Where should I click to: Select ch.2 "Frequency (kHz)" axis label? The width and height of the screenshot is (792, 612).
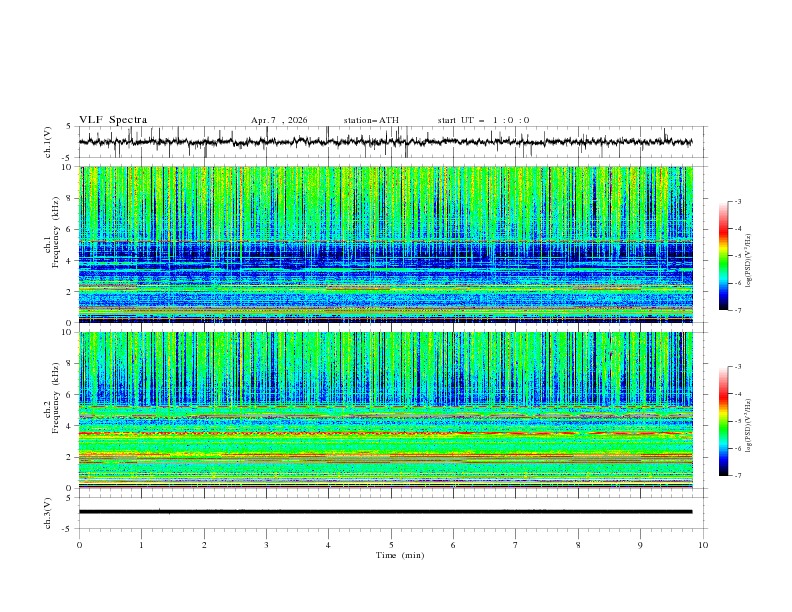[x=56, y=398]
